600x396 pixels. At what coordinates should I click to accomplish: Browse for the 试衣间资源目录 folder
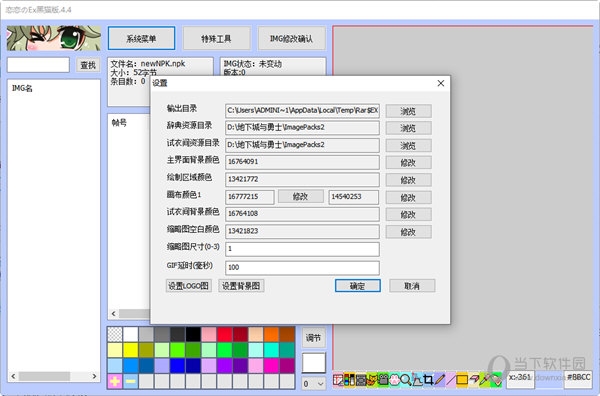408,145
